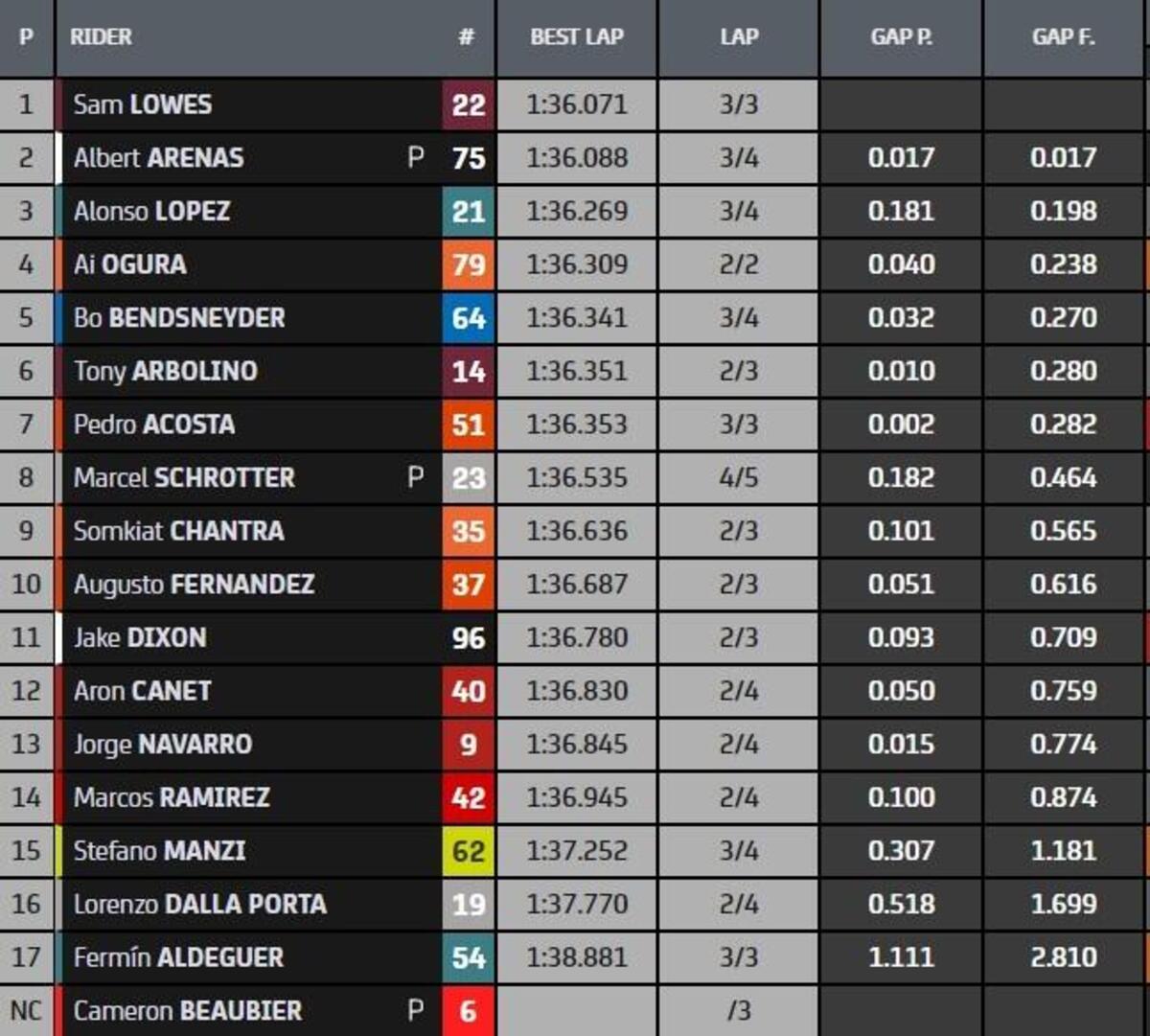Open rider Pedro ACOSTA
The width and height of the screenshot is (1150, 1036).
pos(154,425)
